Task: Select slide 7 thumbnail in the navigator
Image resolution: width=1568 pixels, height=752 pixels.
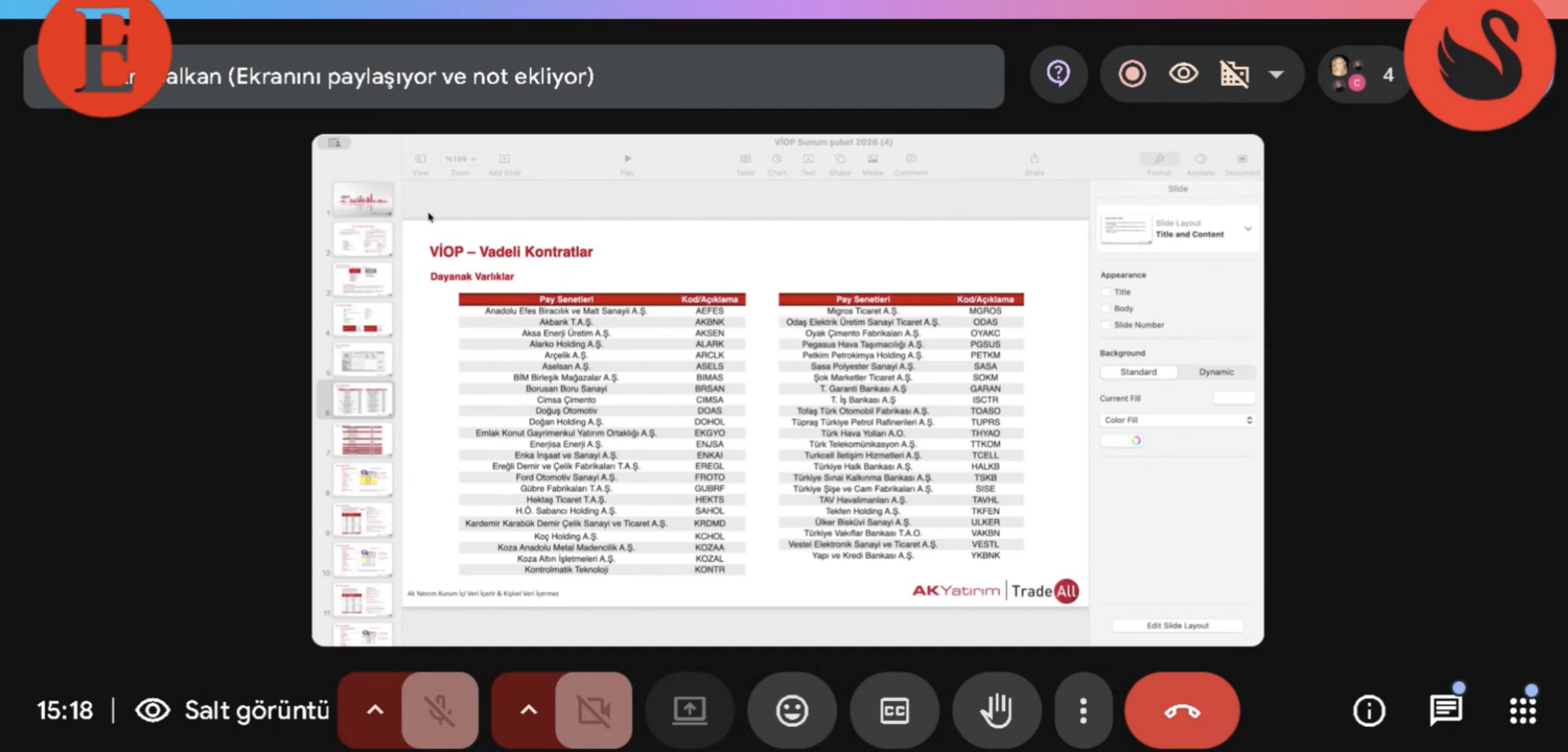Action: [363, 440]
